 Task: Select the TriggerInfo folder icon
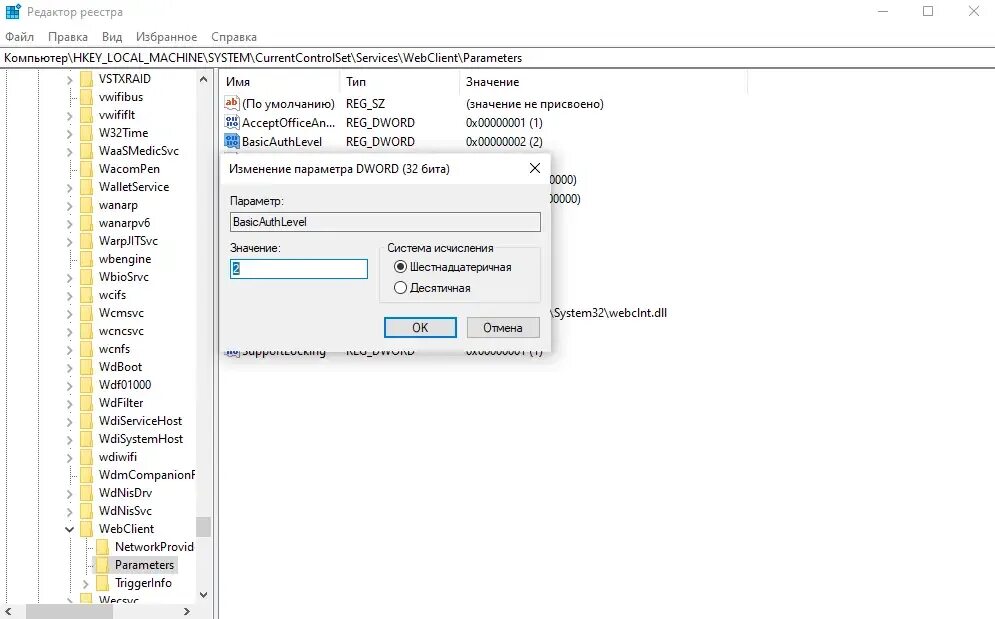click(x=101, y=582)
